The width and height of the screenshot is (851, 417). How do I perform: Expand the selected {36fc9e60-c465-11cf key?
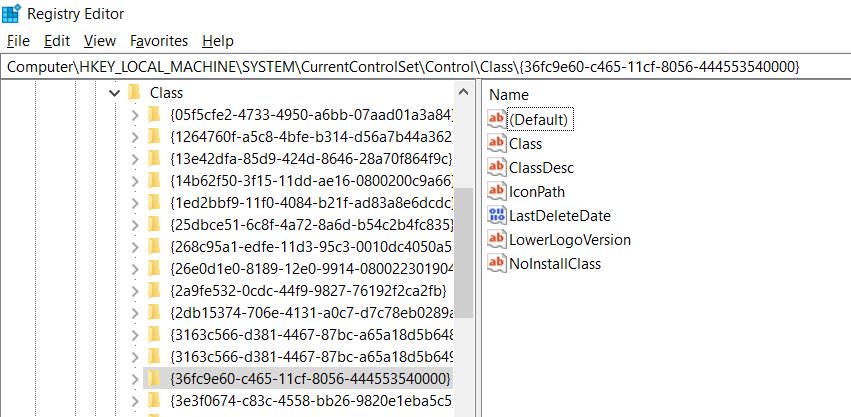[x=135, y=378]
